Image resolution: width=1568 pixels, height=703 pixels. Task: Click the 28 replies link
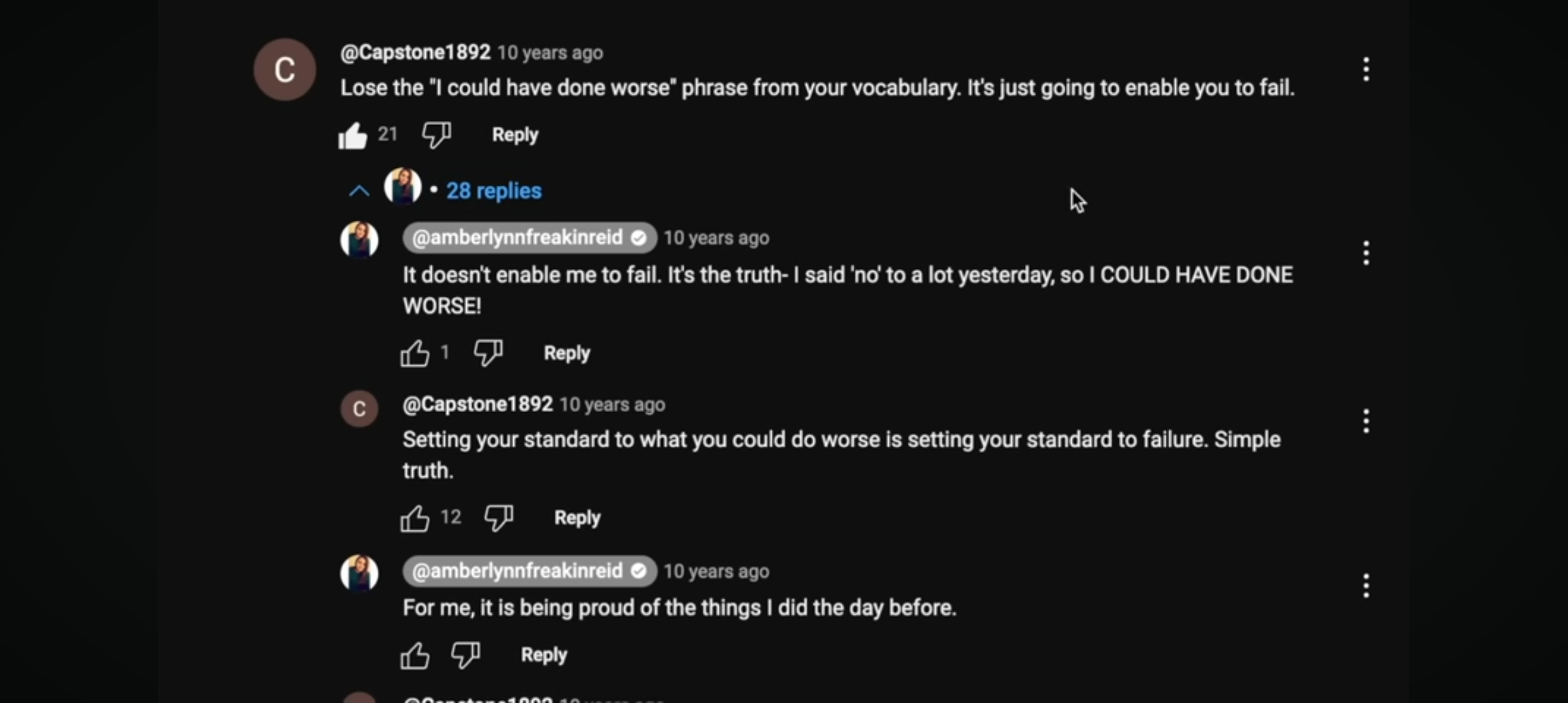tap(494, 191)
